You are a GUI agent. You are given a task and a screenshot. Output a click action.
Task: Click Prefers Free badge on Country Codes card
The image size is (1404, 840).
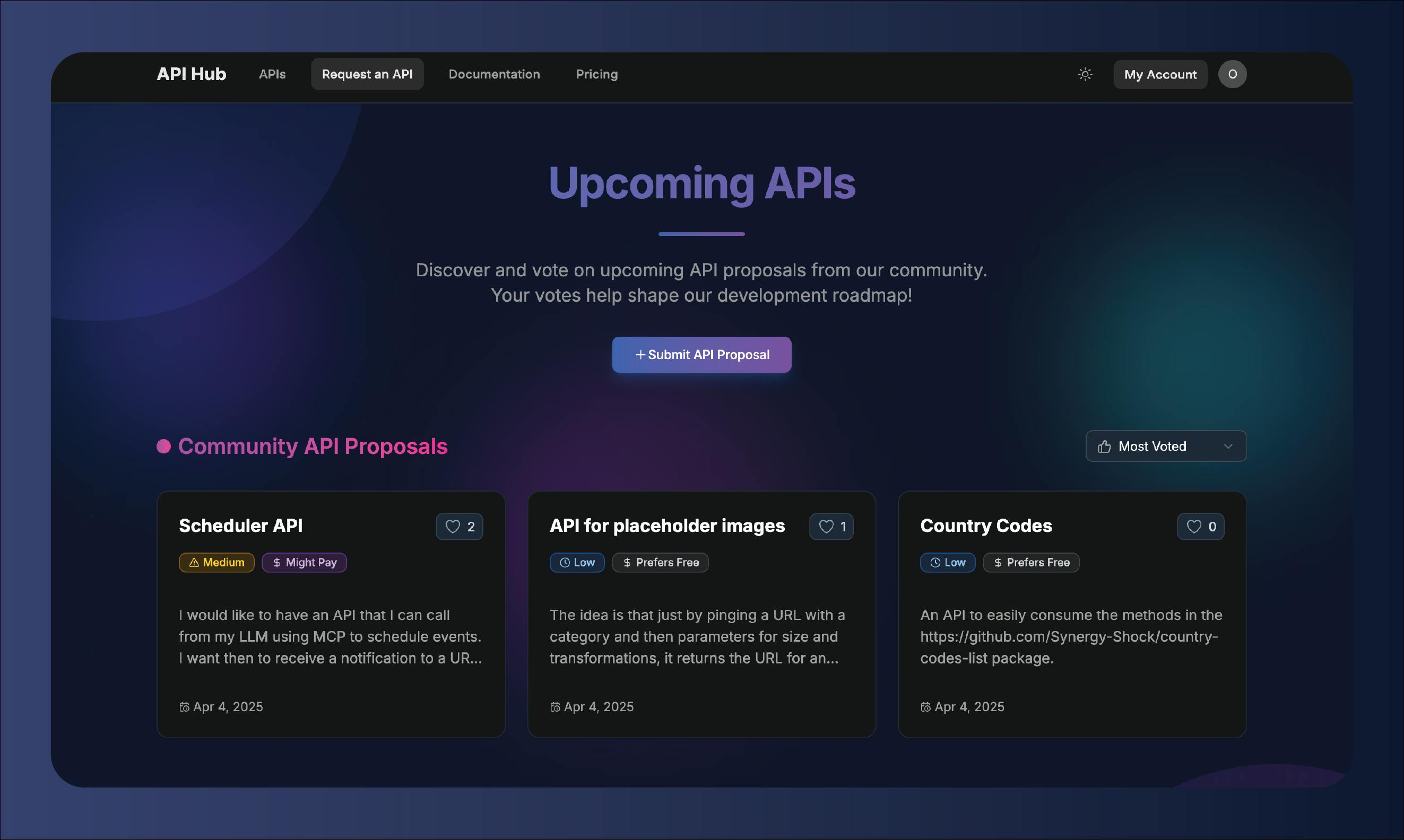(1031, 563)
